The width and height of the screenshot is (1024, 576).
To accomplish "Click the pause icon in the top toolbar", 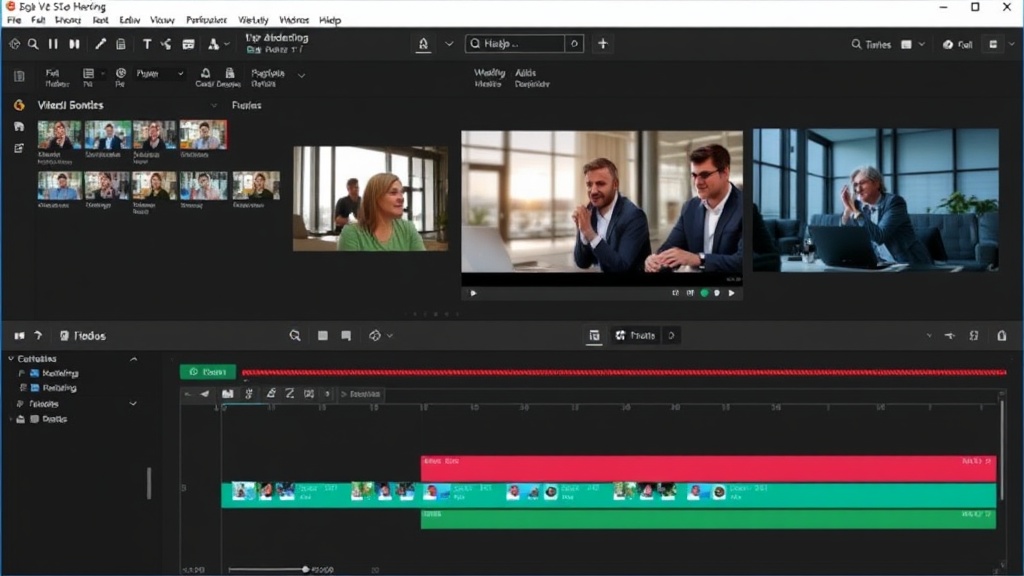I will 53,44.
